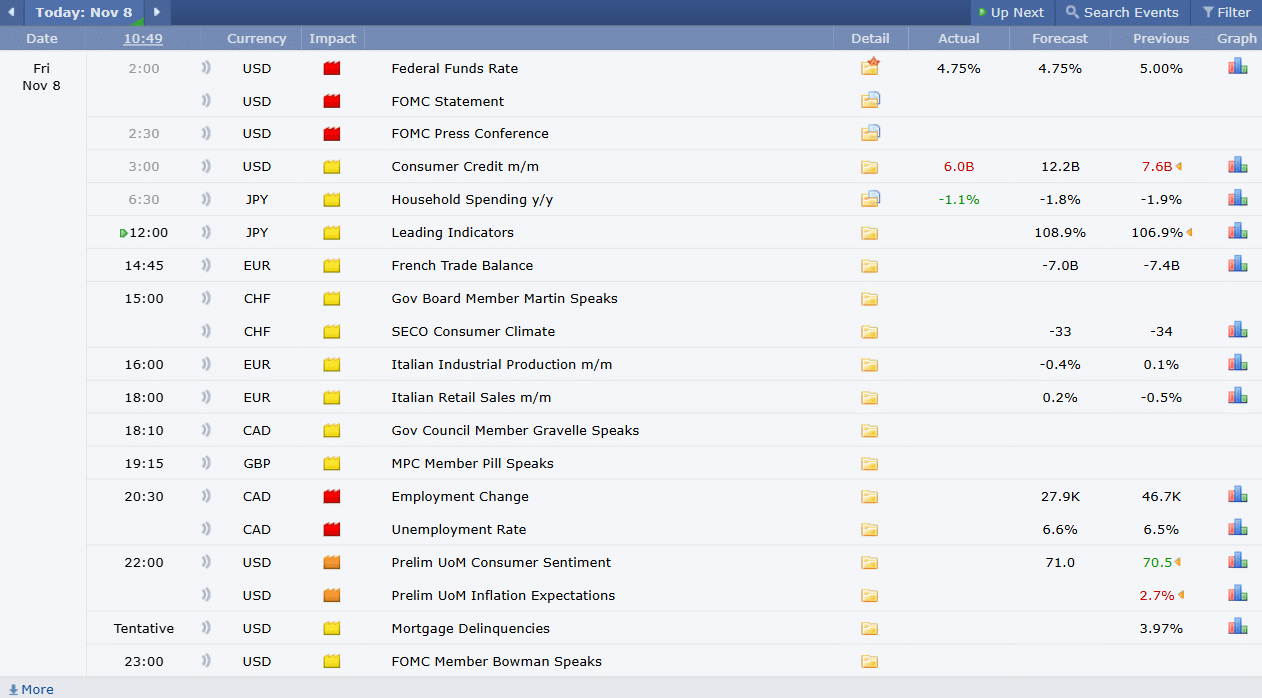Screen dimensions: 1262x698
Task: Click the 10:49 time zone setting
Action: [x=143, y=38]
